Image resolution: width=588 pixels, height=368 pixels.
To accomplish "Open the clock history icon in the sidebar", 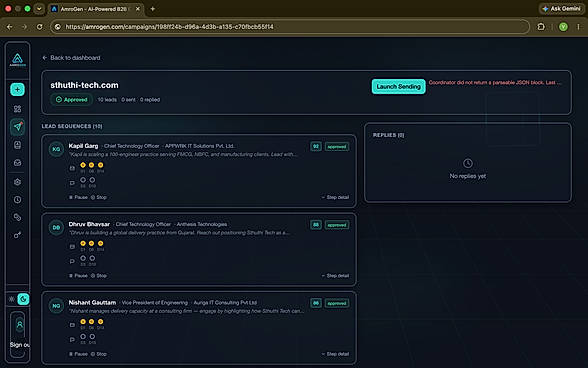I will [17, 200].
